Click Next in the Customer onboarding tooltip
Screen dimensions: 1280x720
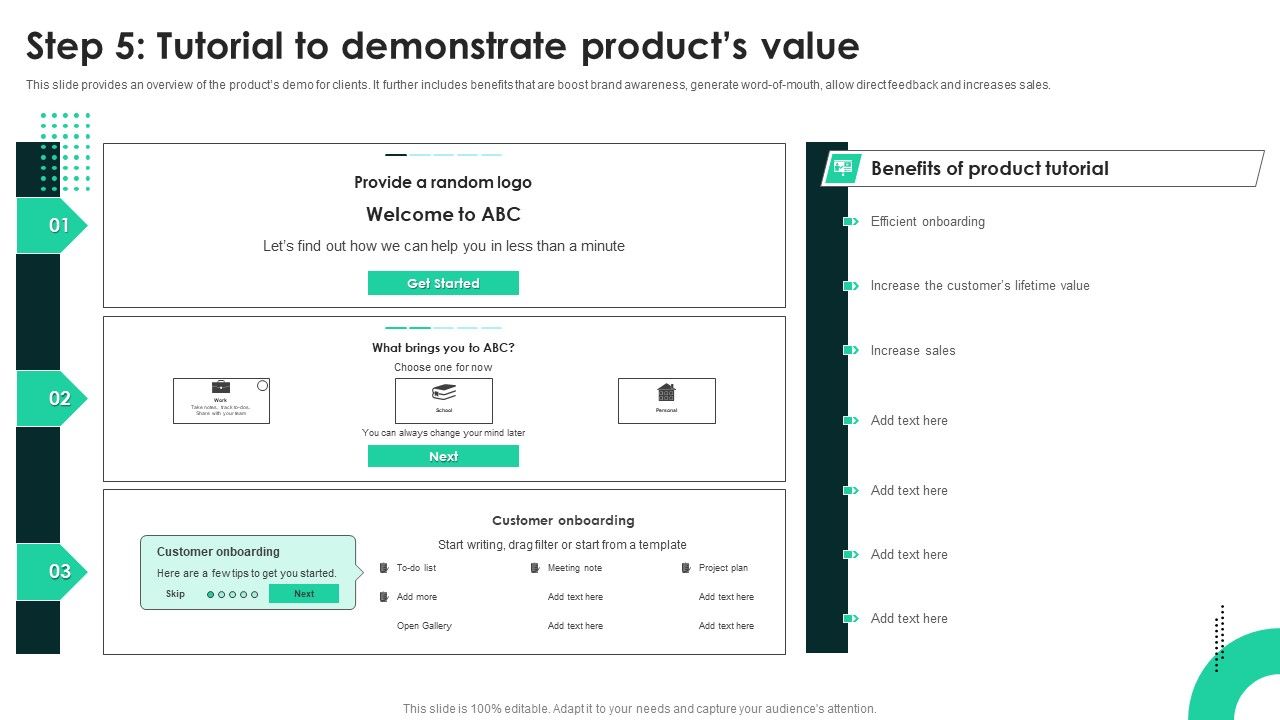click(x=304, y=594)
